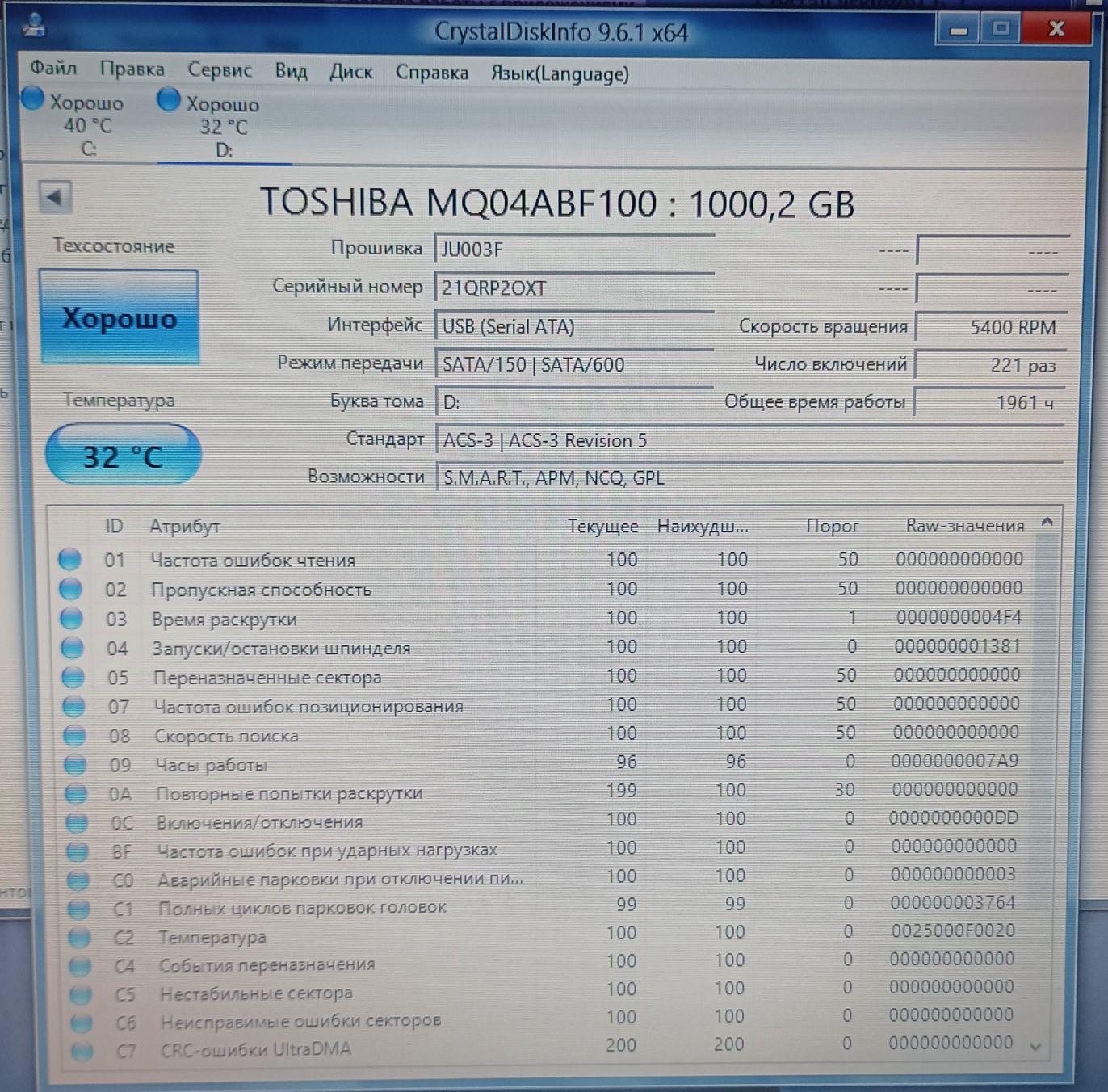Click raw value 000000001381
1108x1092 pixels.
pos(958,646)
